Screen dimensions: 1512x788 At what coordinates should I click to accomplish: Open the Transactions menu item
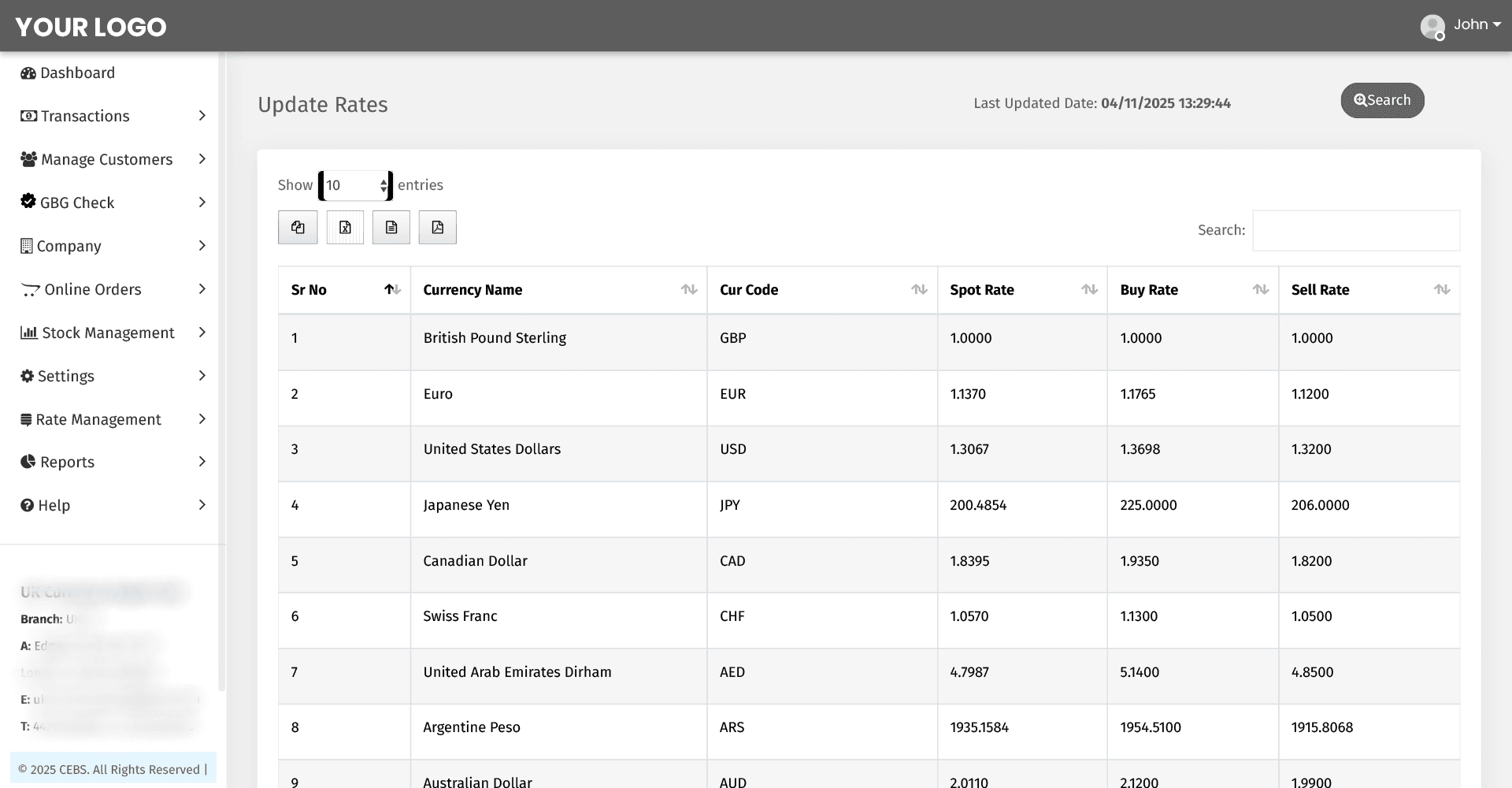(84, 116)
